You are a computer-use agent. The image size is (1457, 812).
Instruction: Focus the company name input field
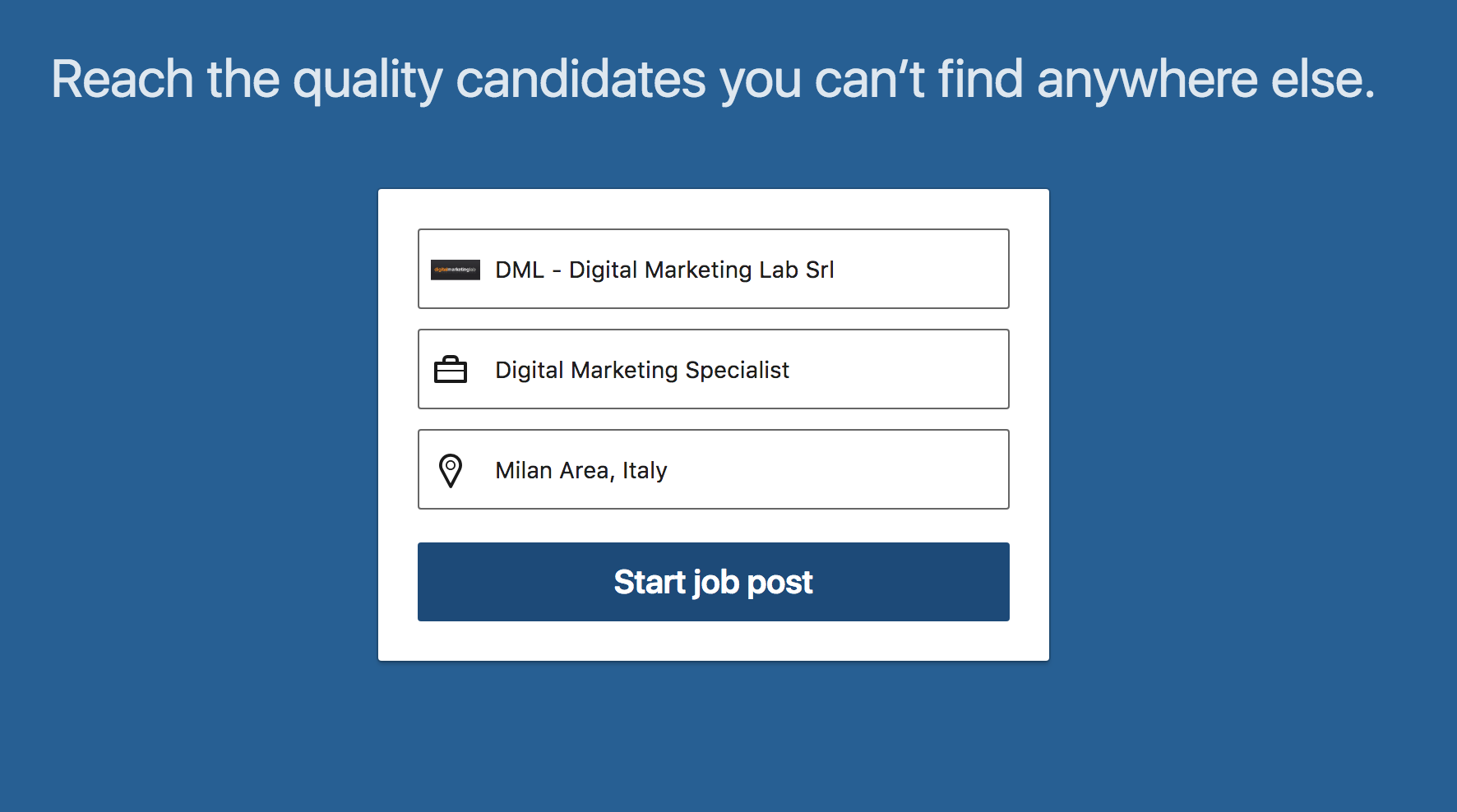click(714, 269)
